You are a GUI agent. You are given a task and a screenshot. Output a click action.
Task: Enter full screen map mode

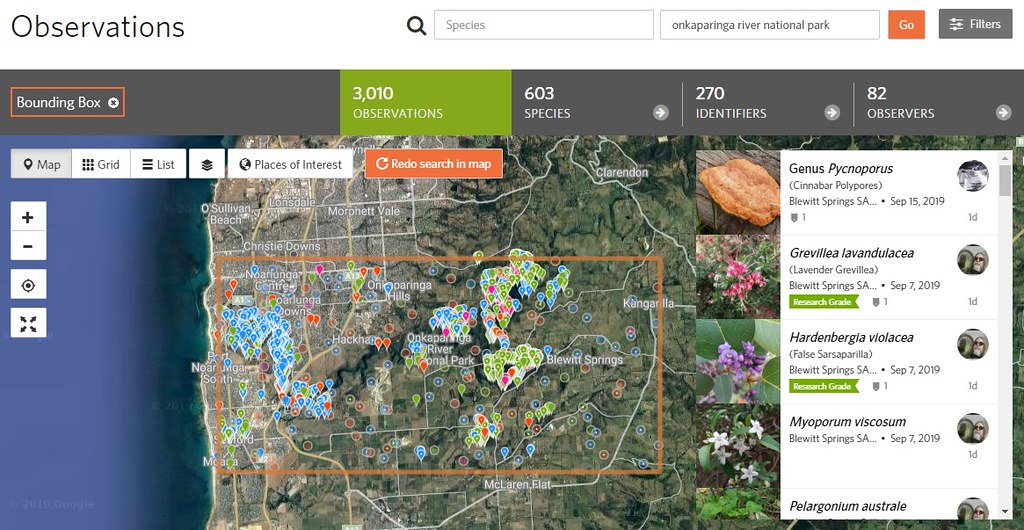pyautogui.click(x=28, y=323)
